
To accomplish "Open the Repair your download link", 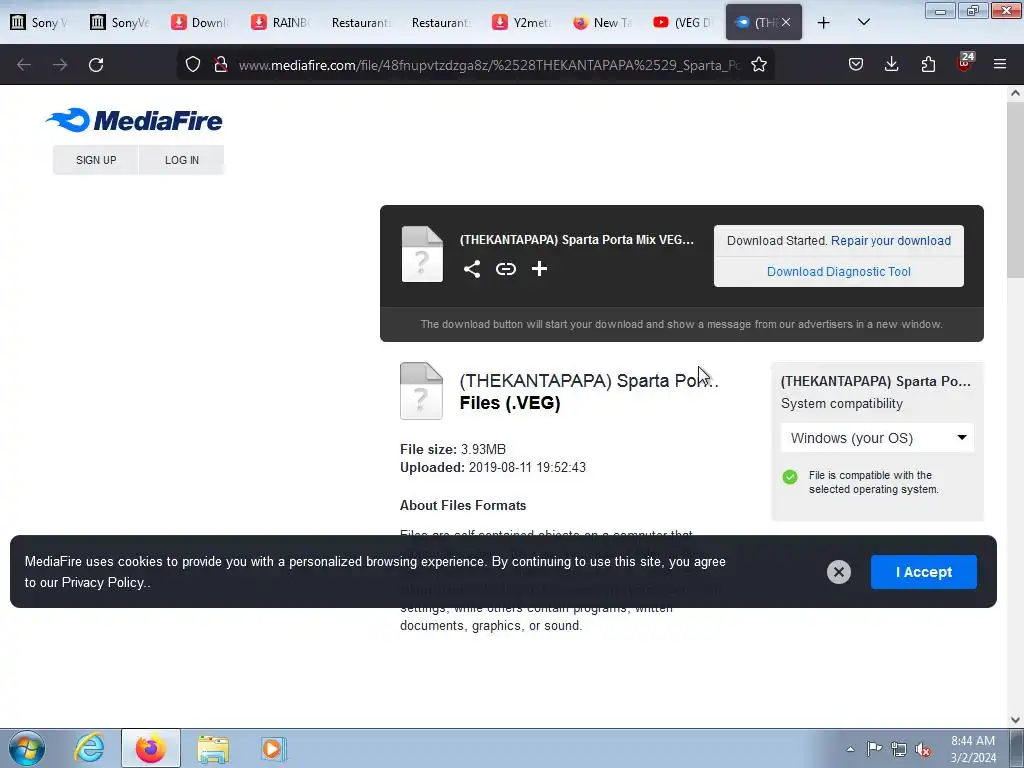I will pyautogui.click(x=890, y=241).
